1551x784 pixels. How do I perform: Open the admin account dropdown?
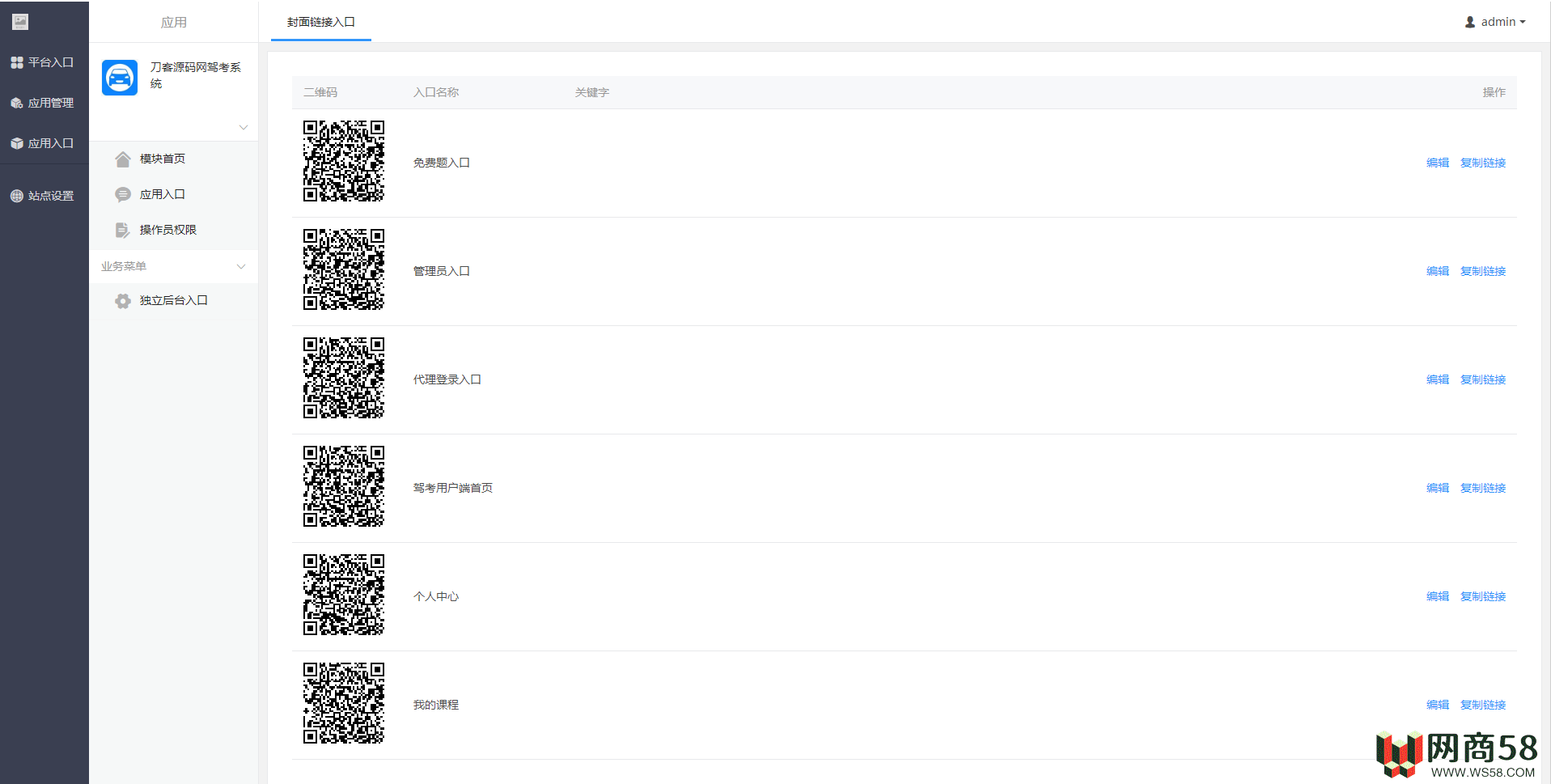(x=1495, y=22)
